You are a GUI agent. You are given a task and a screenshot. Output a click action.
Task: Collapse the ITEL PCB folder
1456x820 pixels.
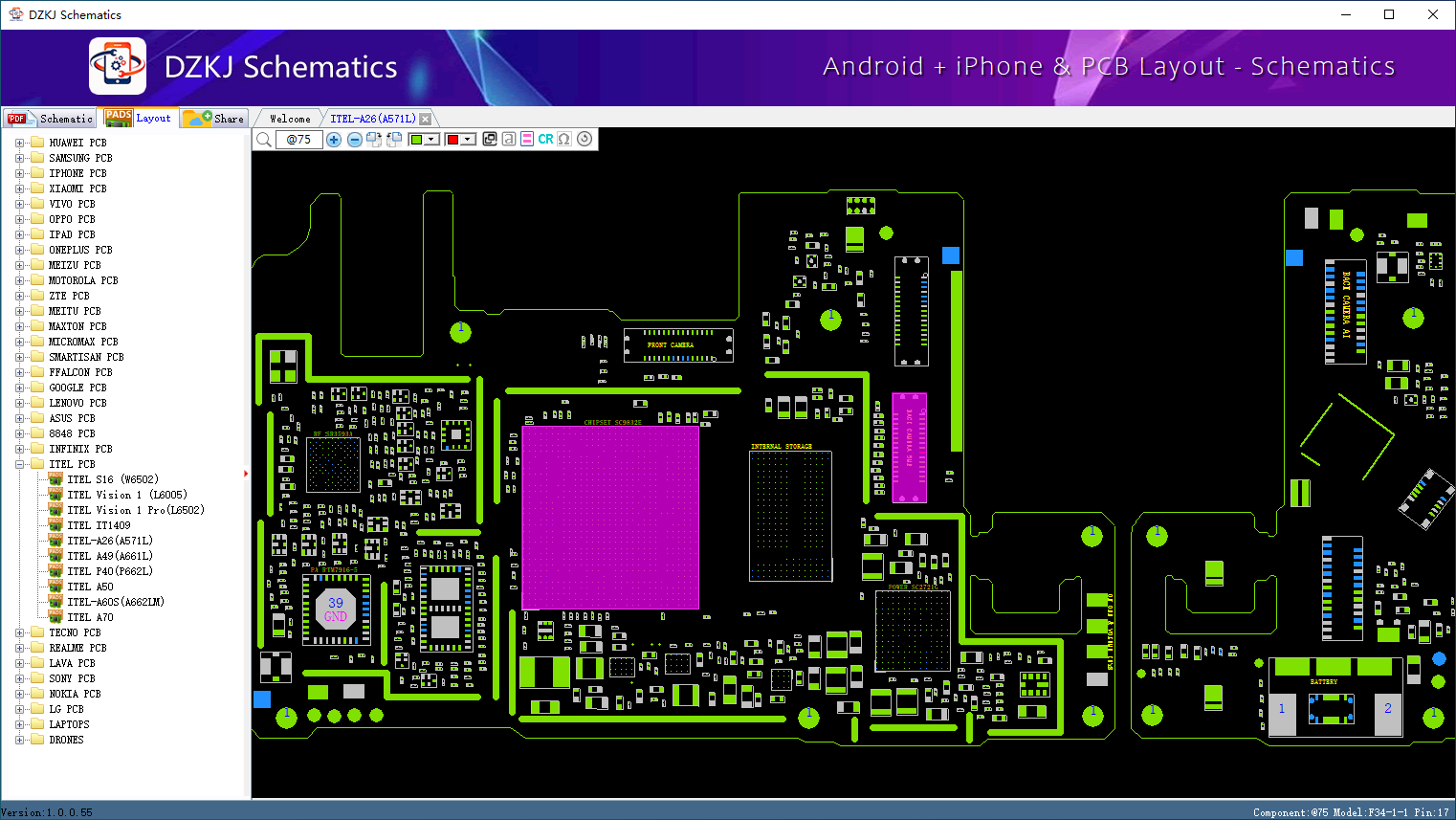click(19, 464)
